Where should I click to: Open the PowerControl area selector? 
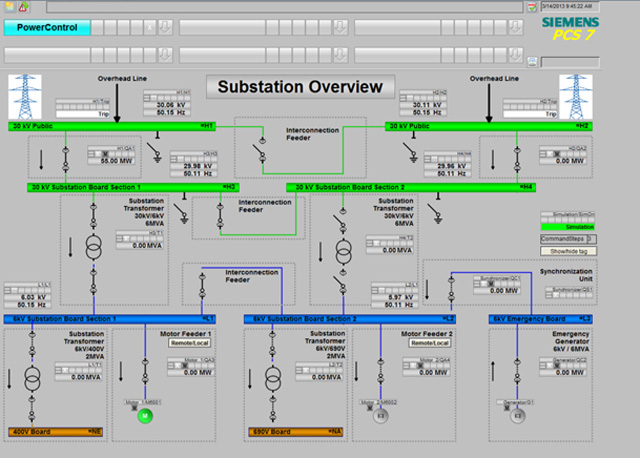pos(45,28)
